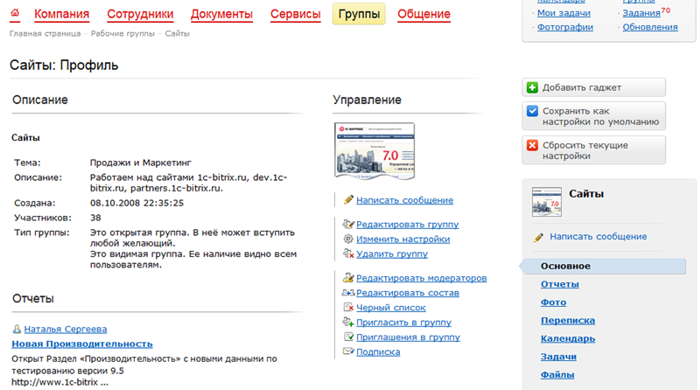The height and width of the screenshot is (390, 700).
Task: Click group image thumbnail under Управление
Action: pyautogui.click(x=374, y=151)
